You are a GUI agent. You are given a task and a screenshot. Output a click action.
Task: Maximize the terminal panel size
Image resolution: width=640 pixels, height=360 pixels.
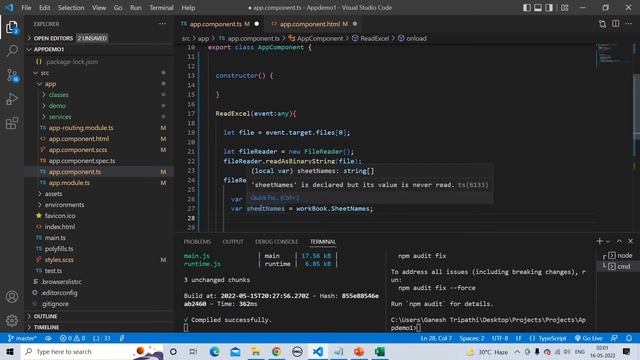click(619, 241)
